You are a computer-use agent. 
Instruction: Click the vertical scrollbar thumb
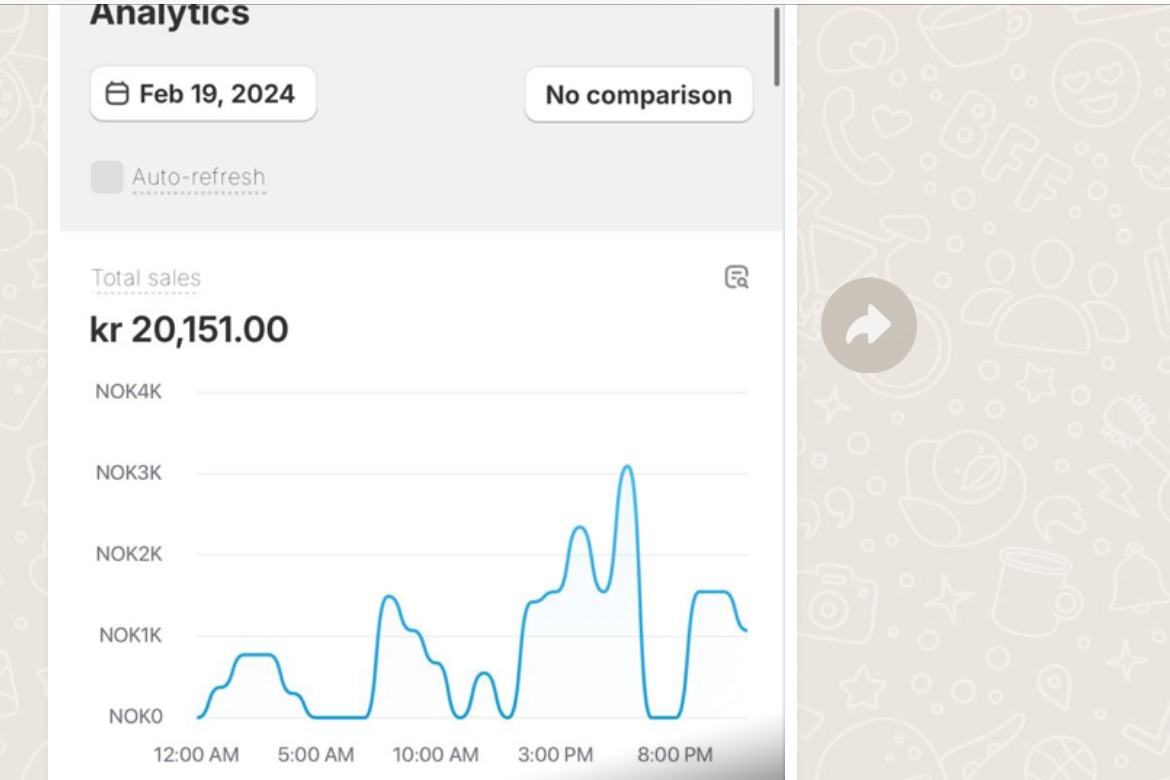click(777, 46)
